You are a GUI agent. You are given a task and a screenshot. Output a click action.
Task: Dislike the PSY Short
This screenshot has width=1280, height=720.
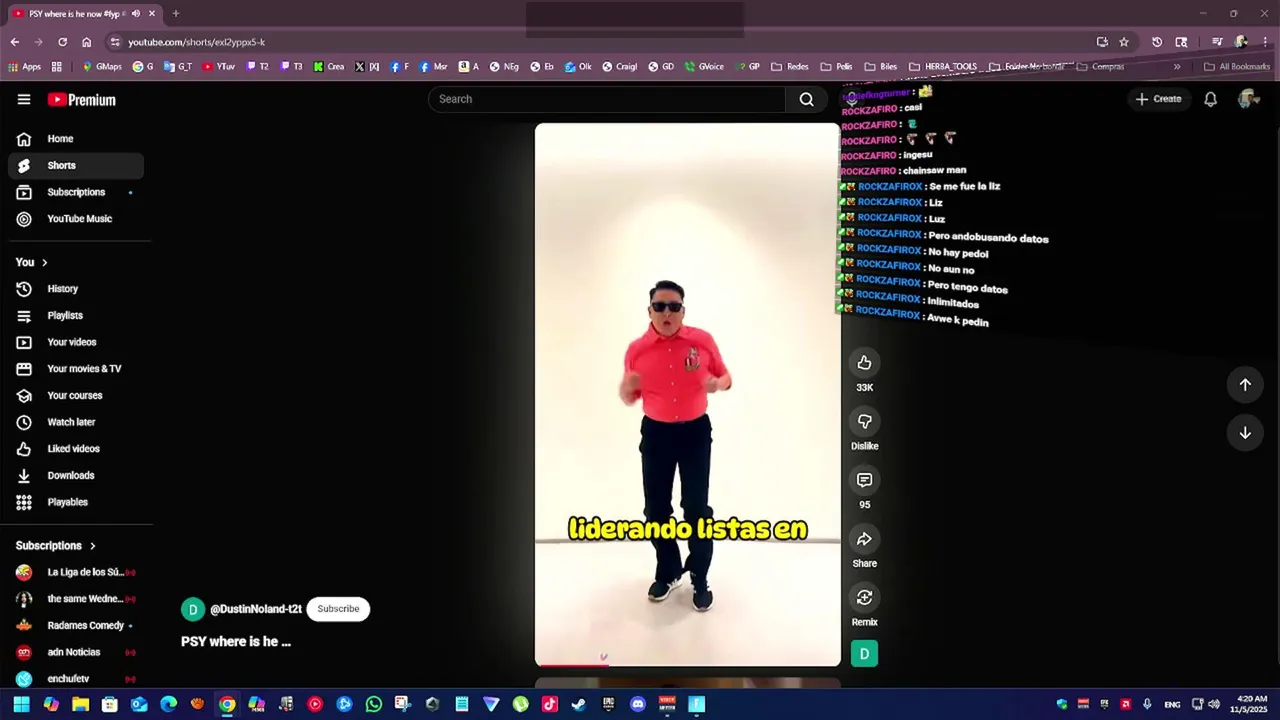865,422
